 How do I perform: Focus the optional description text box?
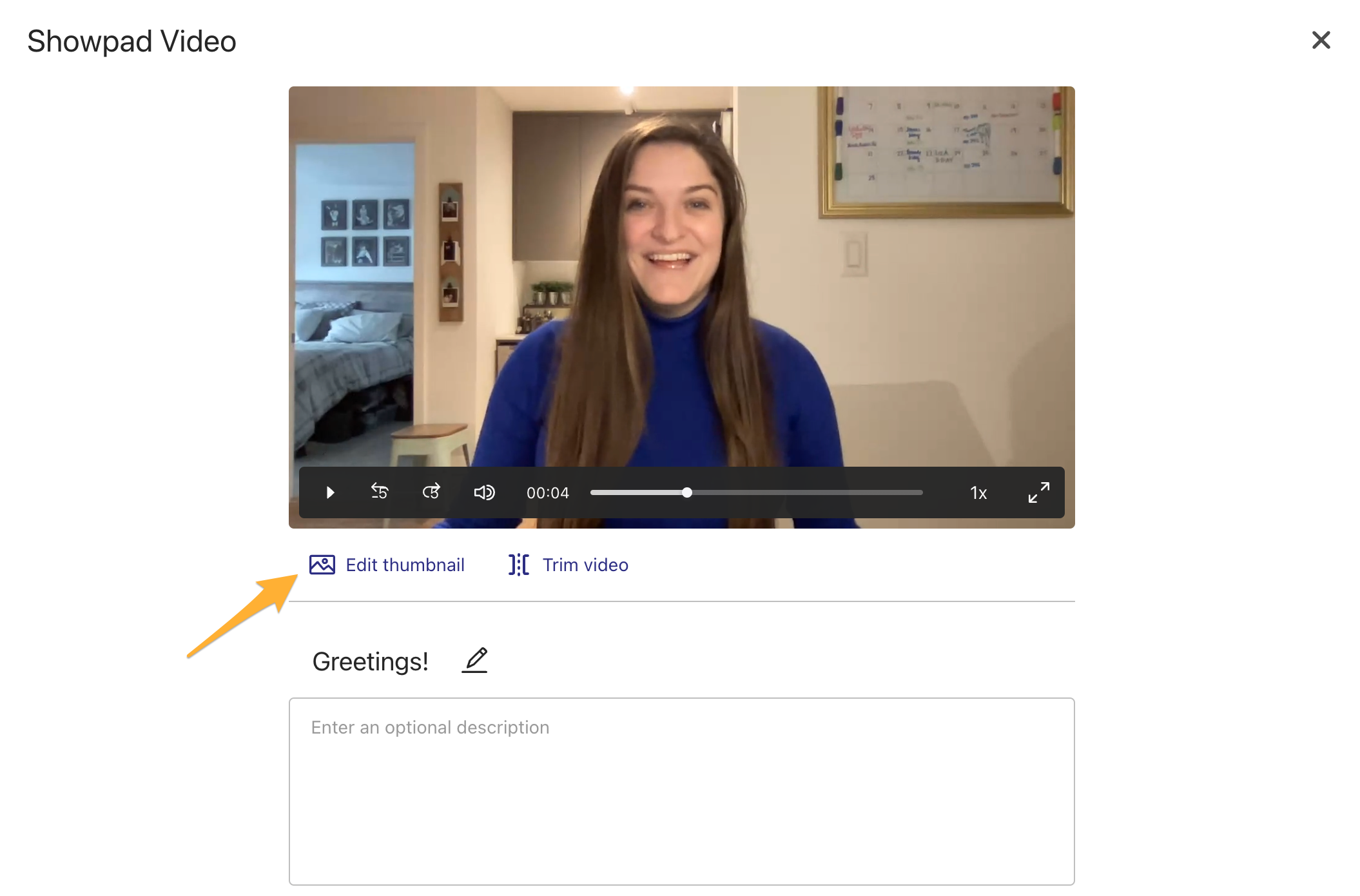tap(681, 791)
